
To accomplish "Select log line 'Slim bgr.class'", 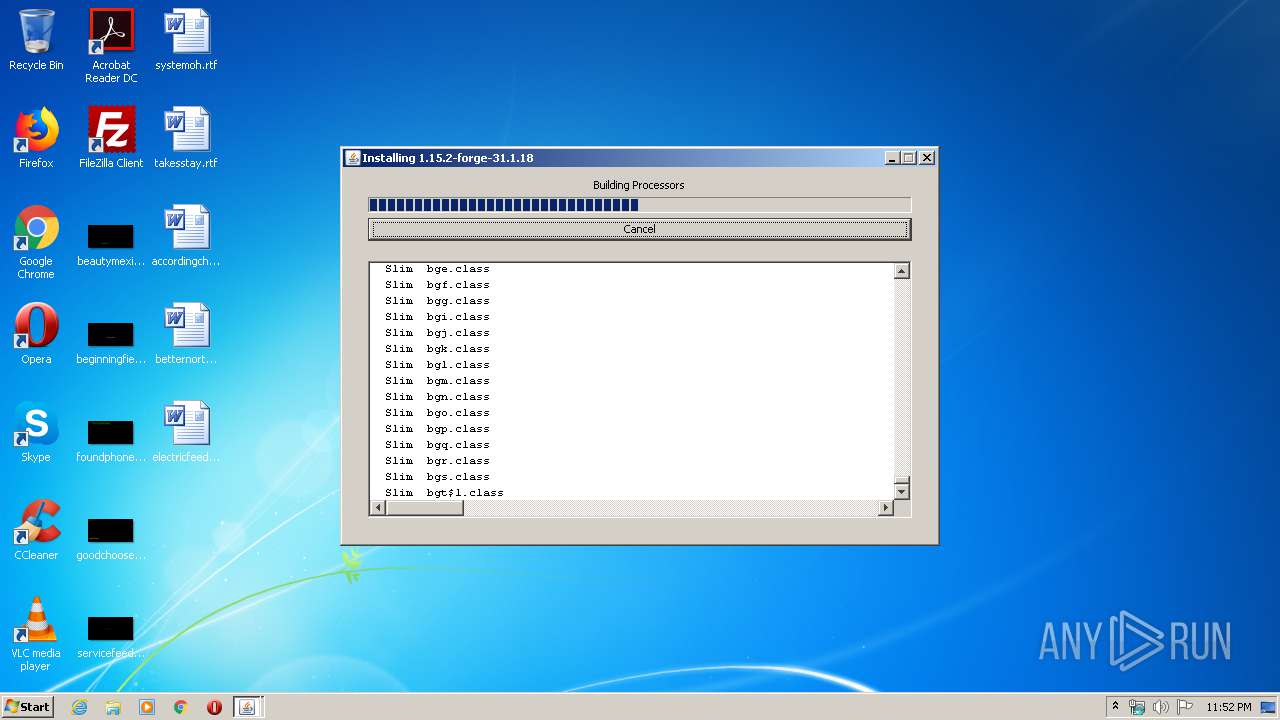I will pos(437,461).
